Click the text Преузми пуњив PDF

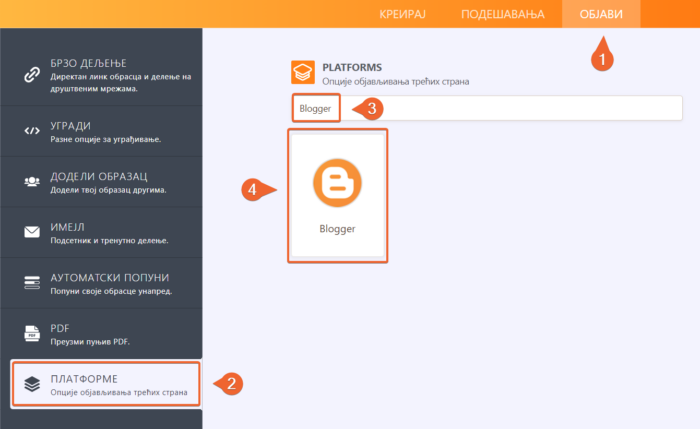(x=90, y=342)
